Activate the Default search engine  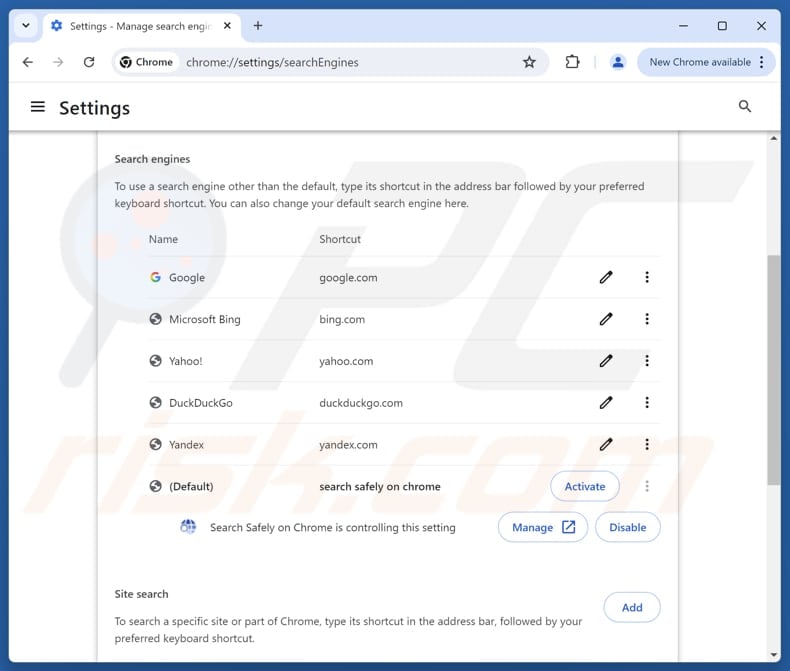pyautogui.click(x=585, y=486)
